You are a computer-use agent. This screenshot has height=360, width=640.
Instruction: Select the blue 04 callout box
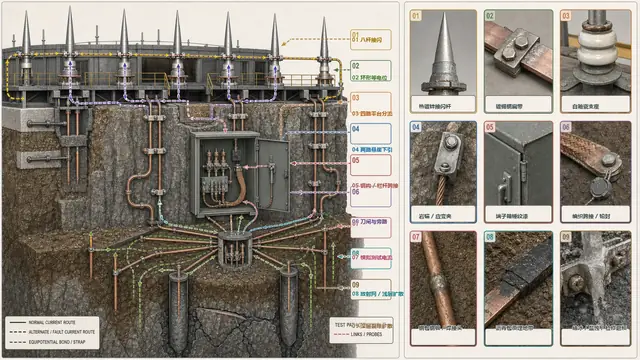pyautogui.click(x=371, y=134)
